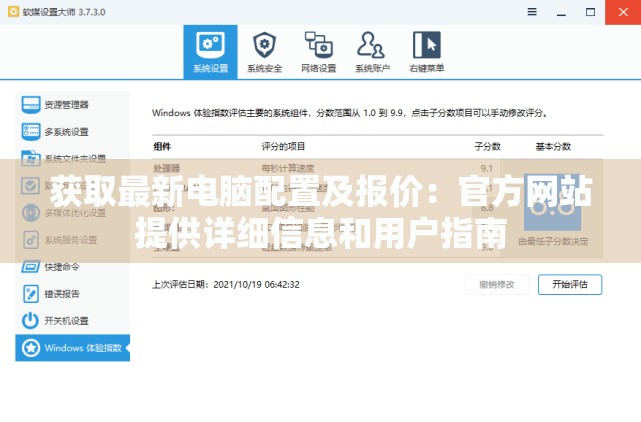
Task: Click the 上次评估日期 2021/10/19 text
Action: (226, 284)
